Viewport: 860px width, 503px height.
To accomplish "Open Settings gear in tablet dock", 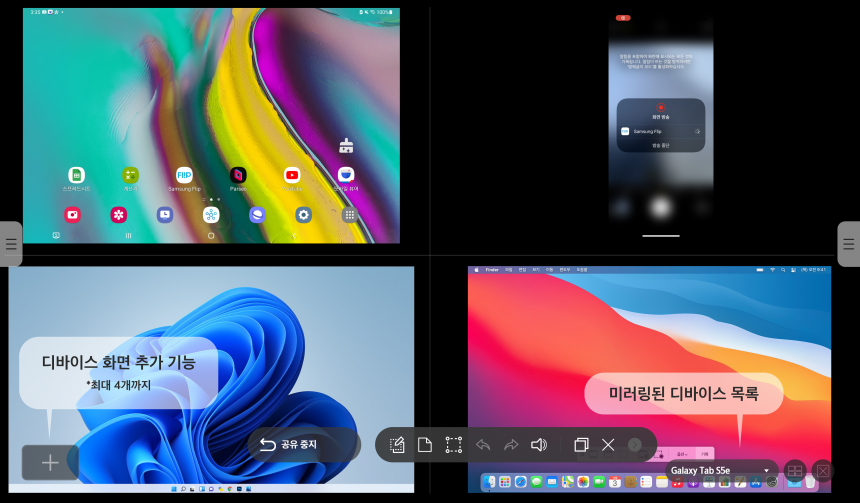I will (x=303, y=214).
